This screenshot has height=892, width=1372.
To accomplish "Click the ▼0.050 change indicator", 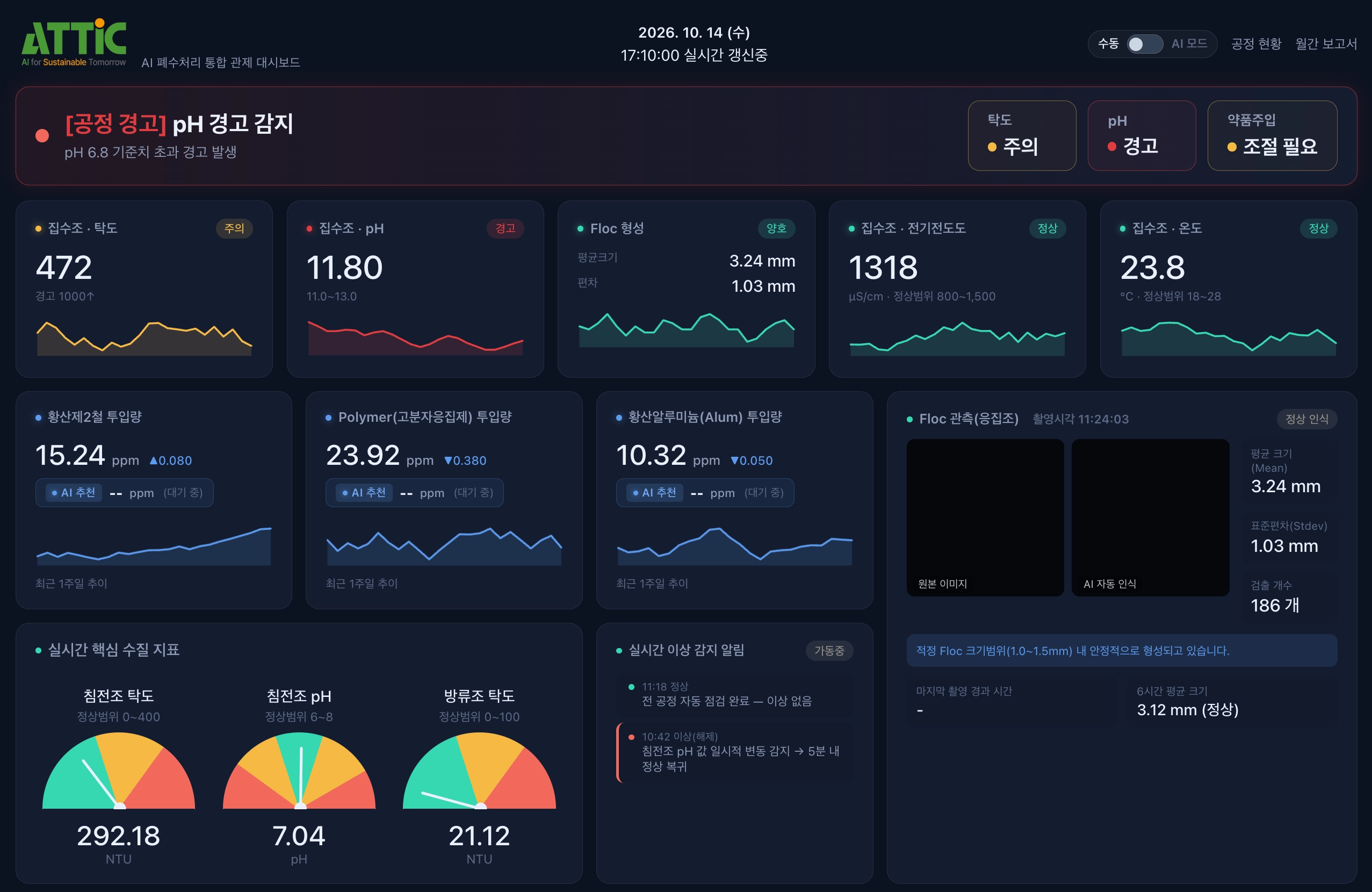I will pos(751,461).
